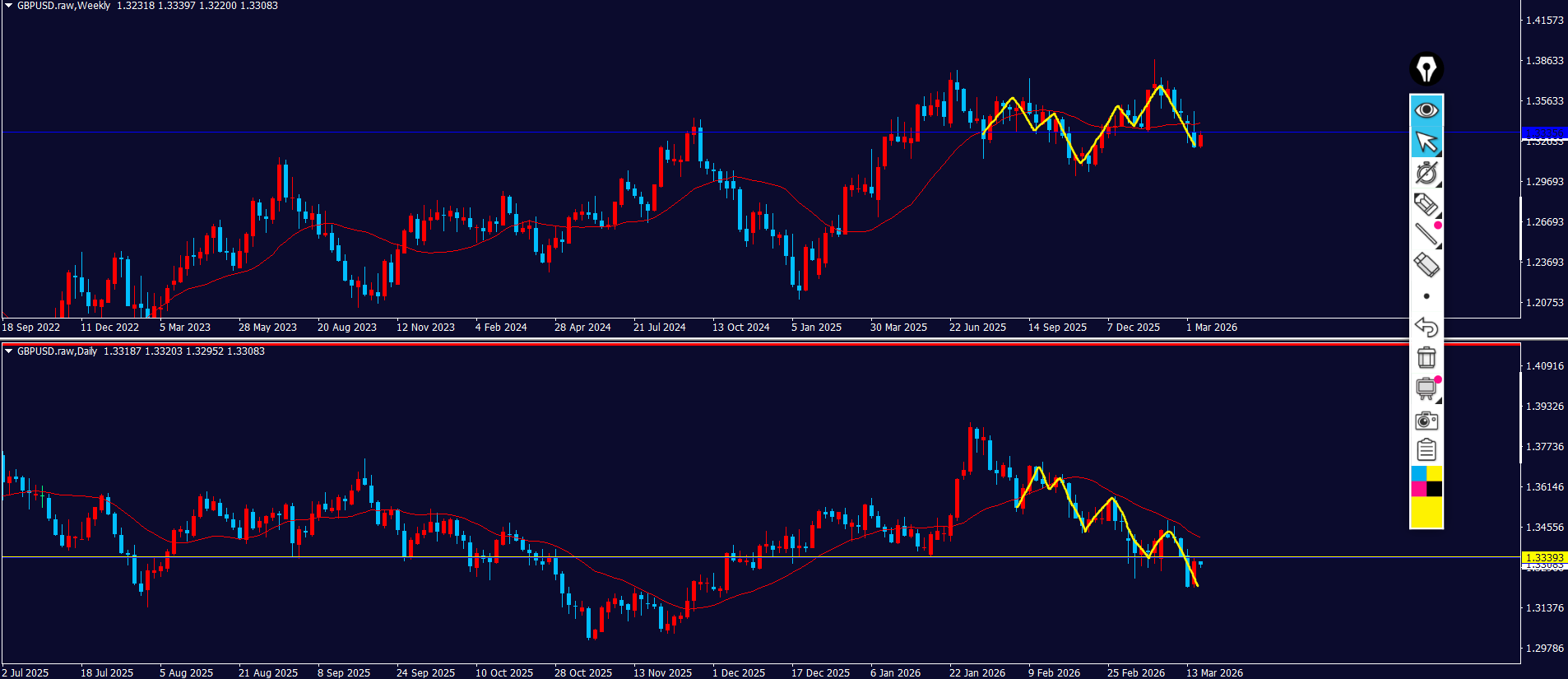Click the round pen nib icon
Screen dimensions: 1568x679
pos(1426,69)
